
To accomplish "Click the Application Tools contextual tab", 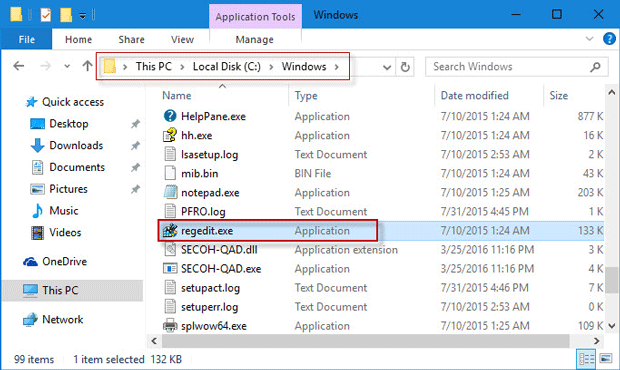I will (255, 17).
